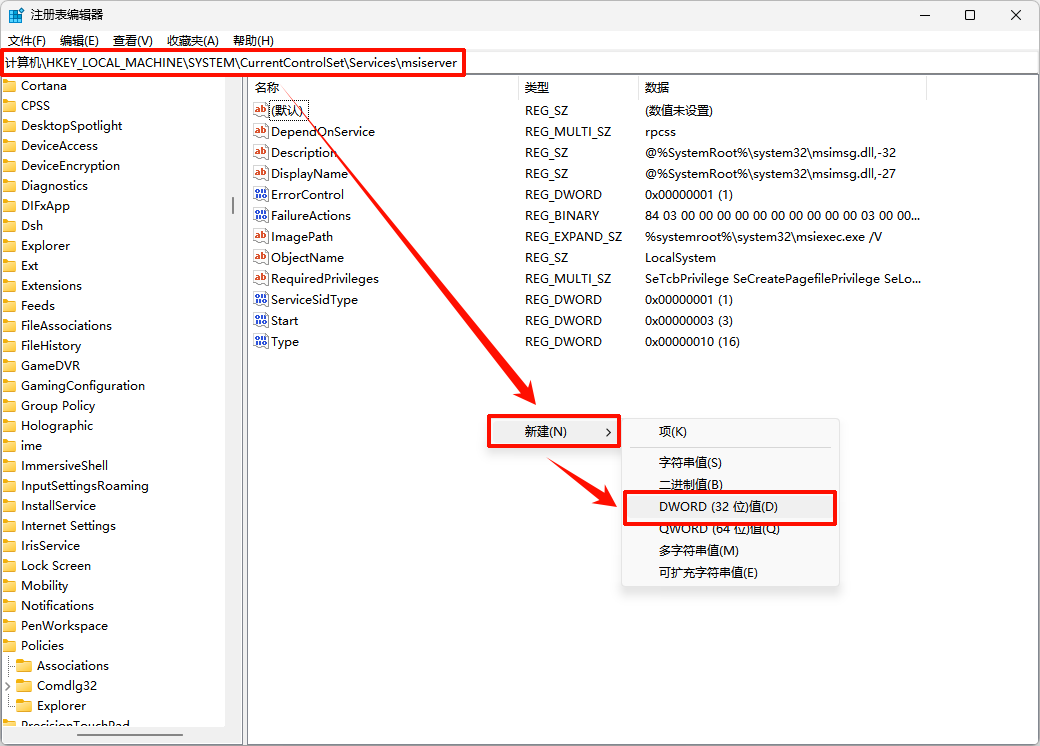Click the Registry Editor app icon in title bar
Image resolution: width=1040 pixels, height=746 pixels.
(x=17, y=15)
